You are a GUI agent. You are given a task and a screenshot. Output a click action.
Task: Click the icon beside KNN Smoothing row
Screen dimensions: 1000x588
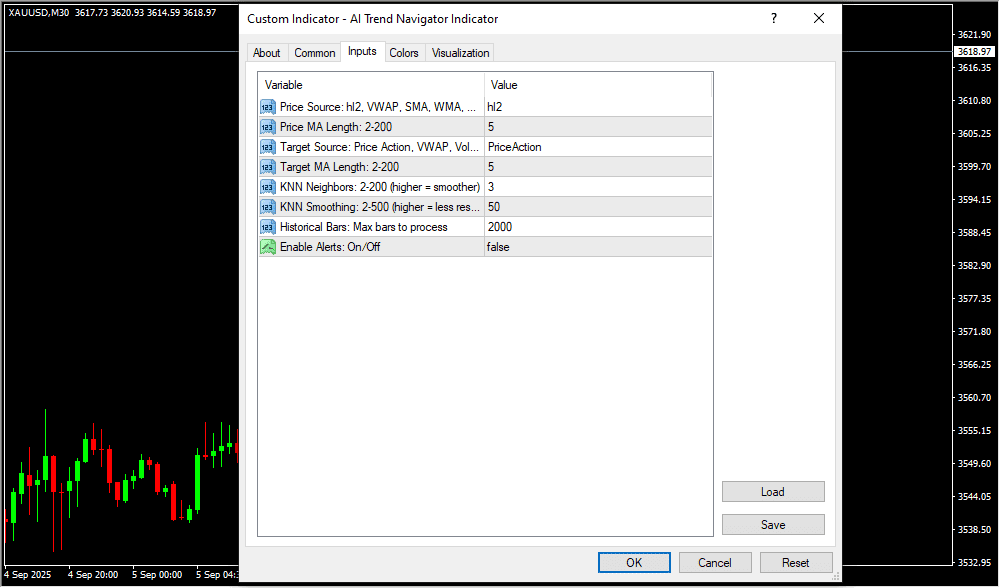click(x=268, y=207)
